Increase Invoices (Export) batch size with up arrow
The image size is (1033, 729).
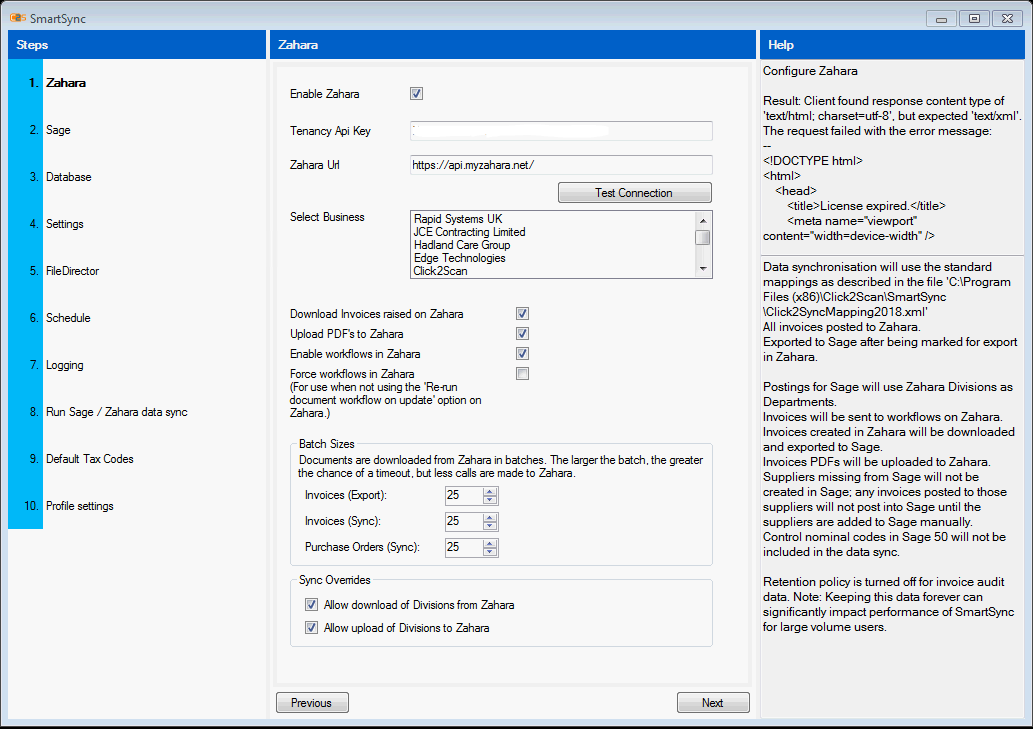click(489, 491)
